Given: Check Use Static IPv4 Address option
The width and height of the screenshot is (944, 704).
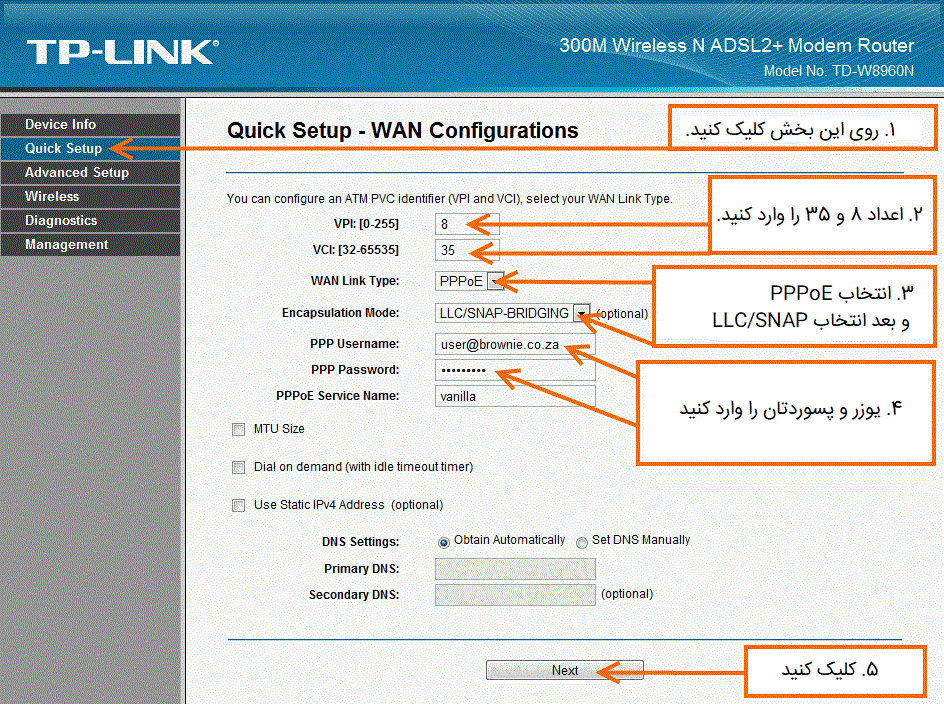Looking at the screenshot, I should (x=238, y=505).
